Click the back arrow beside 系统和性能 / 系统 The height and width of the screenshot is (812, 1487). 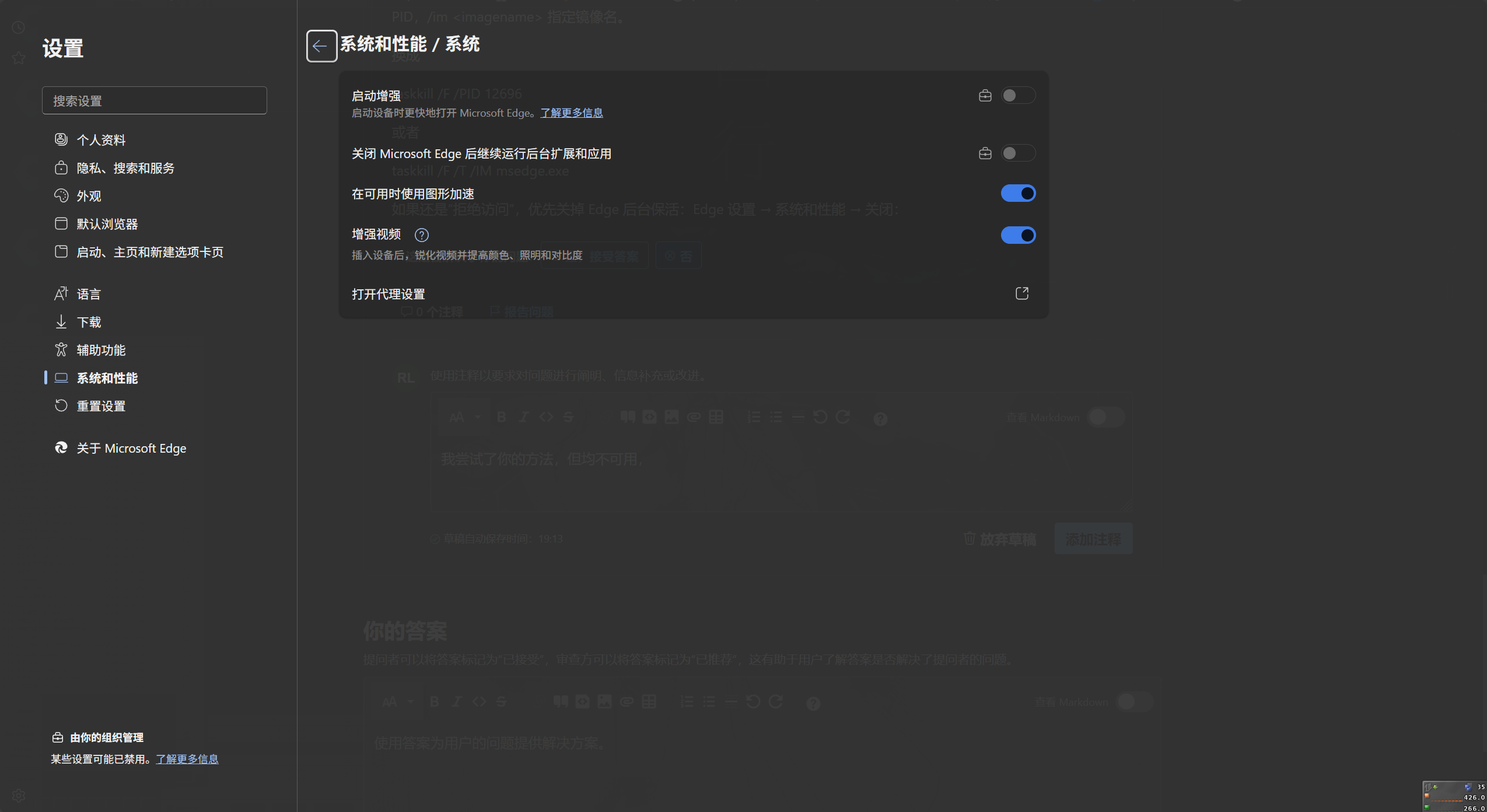pyautogui.click(x=321, y=46)
